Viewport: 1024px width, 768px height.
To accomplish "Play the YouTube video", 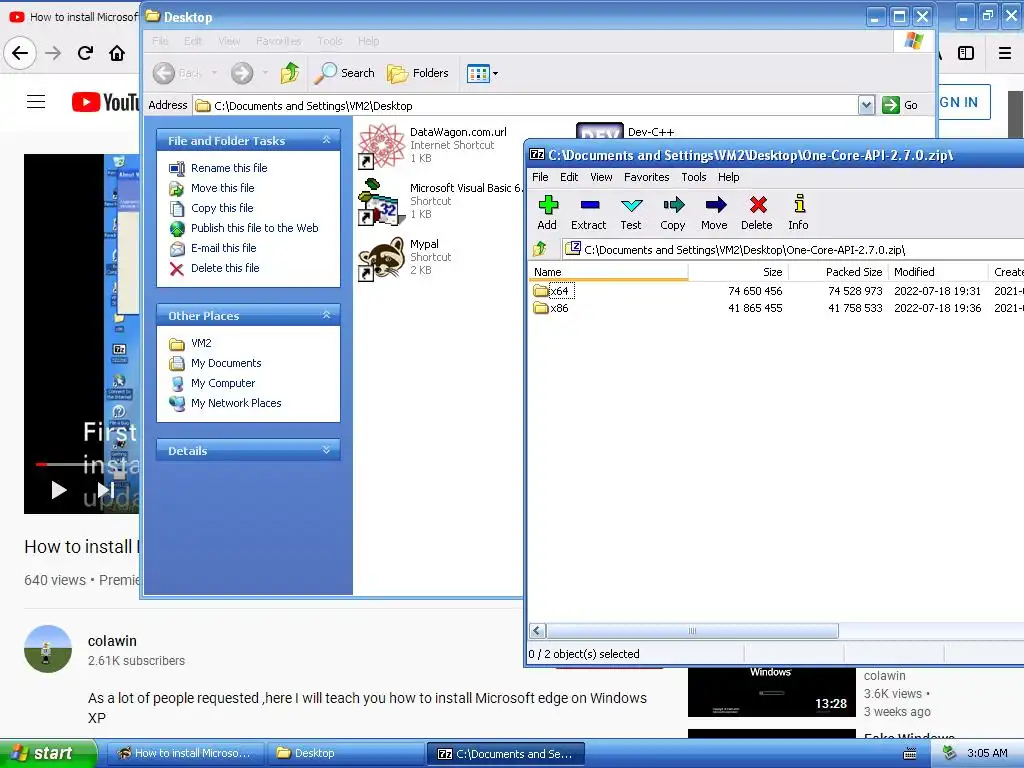I will [59, 490].
